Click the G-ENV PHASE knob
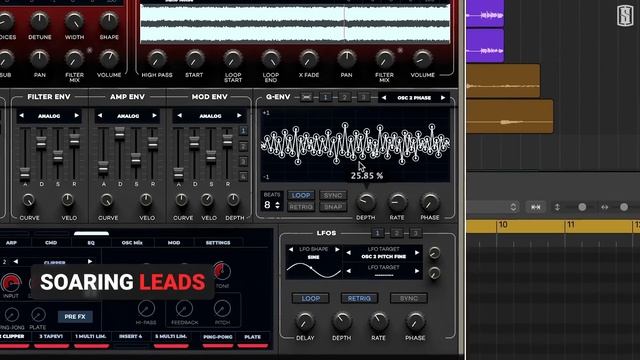 click(x=430, y=202)
